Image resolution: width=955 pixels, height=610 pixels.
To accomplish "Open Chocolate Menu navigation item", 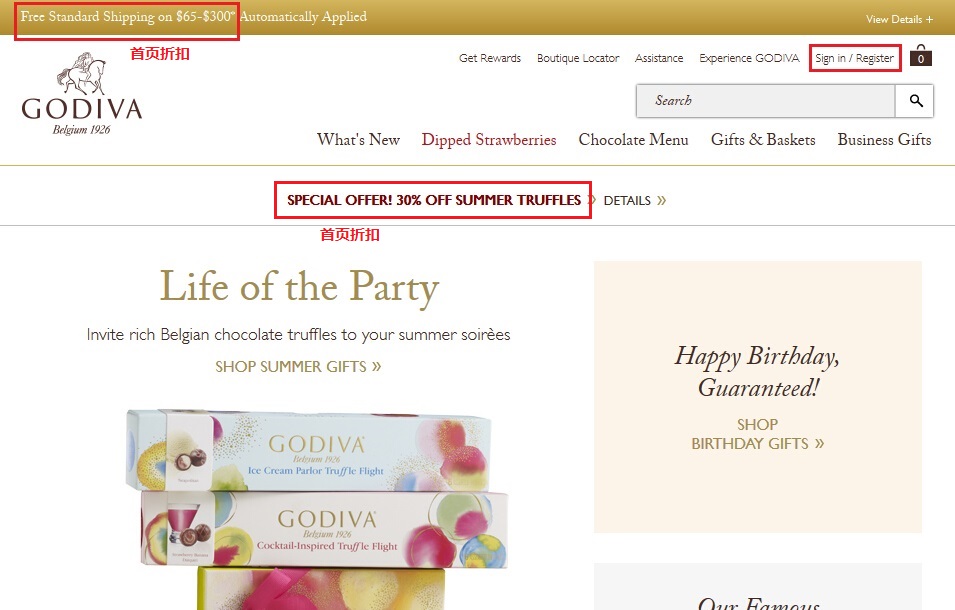I will 633,139.
